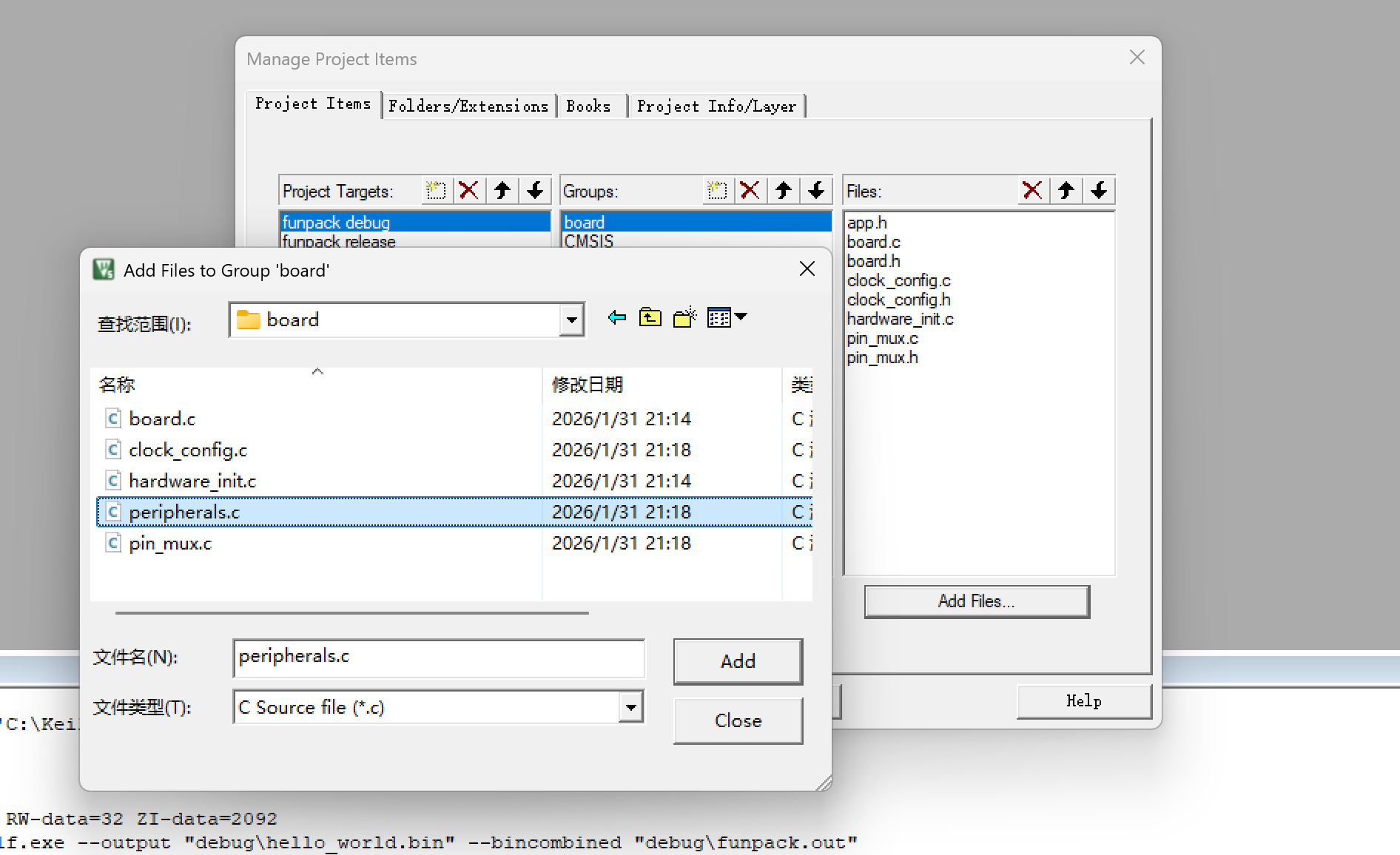Click the file name input field

(x=438, y=658)
